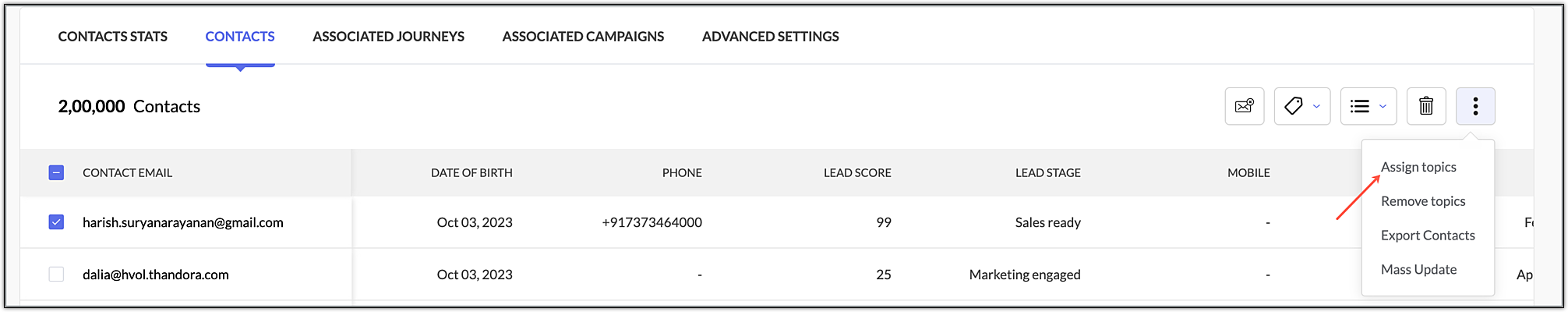Click the send email envelope icon
This screenshot has width=1568, height=312.
click(1244, 106)
